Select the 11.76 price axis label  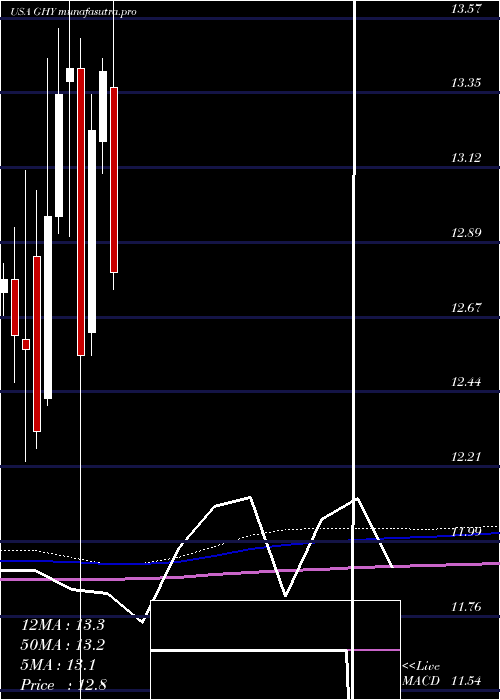[466, 607]
